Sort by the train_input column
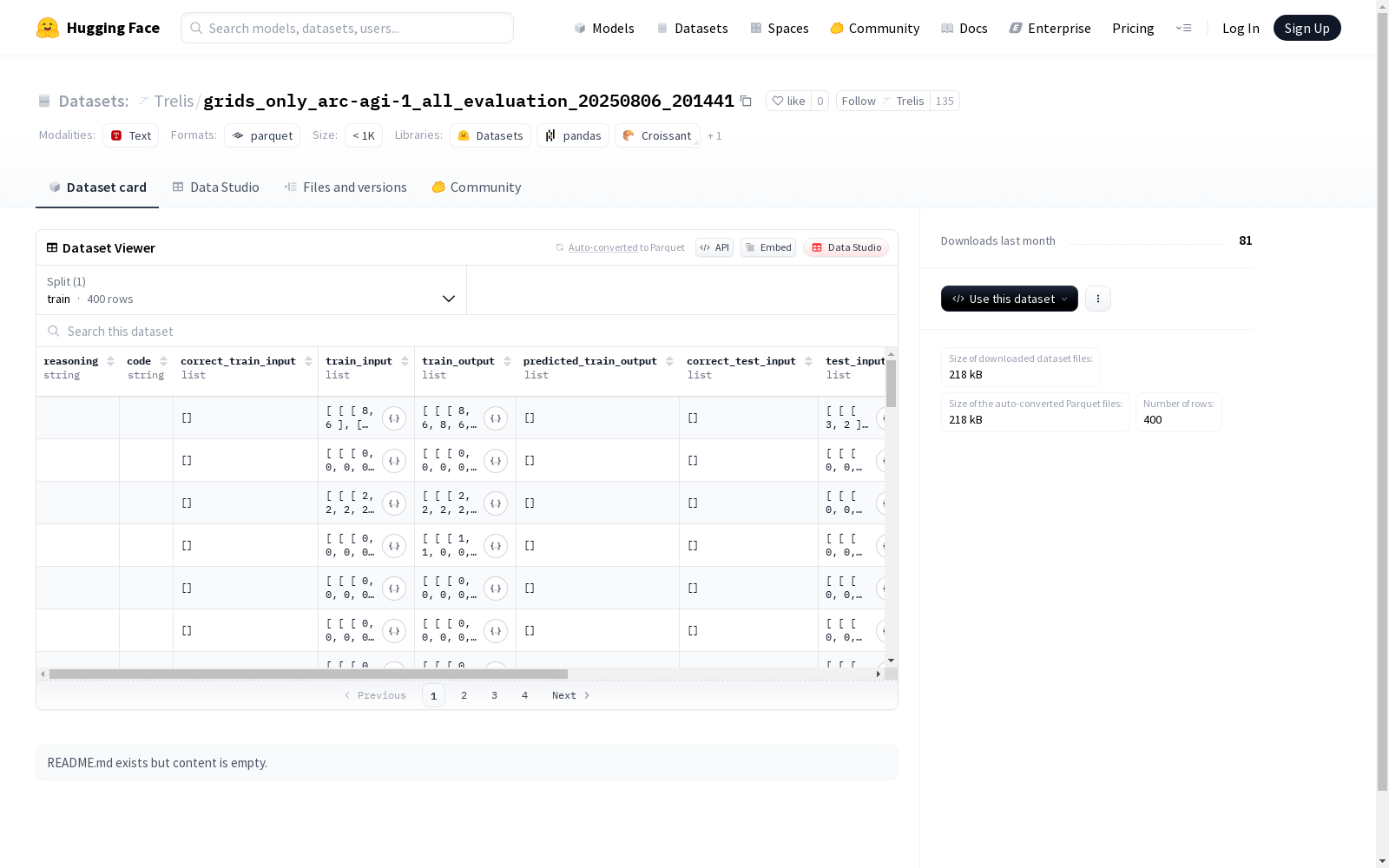Image resolution: width=1389 pixels, height=868 pixels. pos(405,361)
